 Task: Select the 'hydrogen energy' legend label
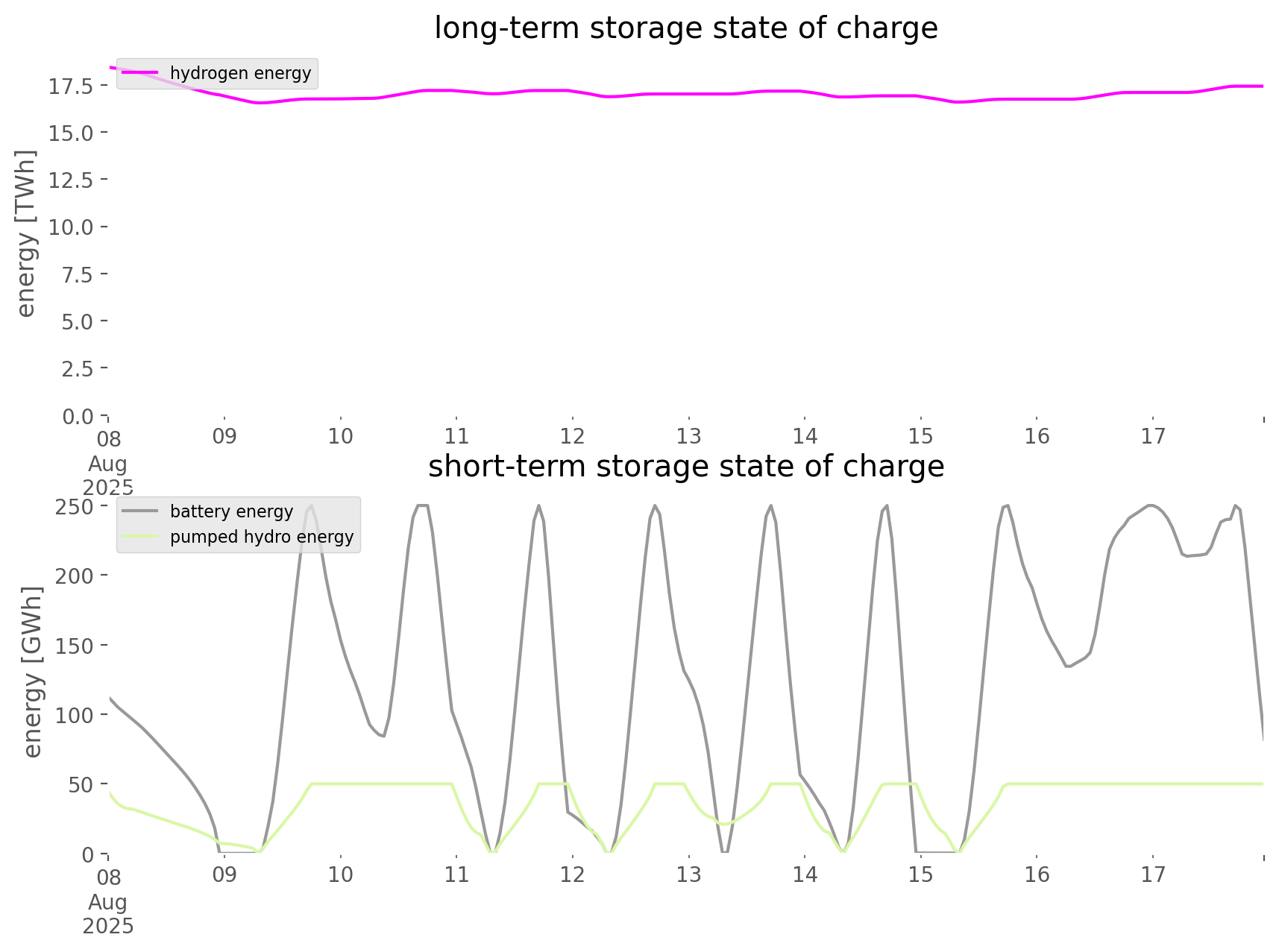coord(240,73)
